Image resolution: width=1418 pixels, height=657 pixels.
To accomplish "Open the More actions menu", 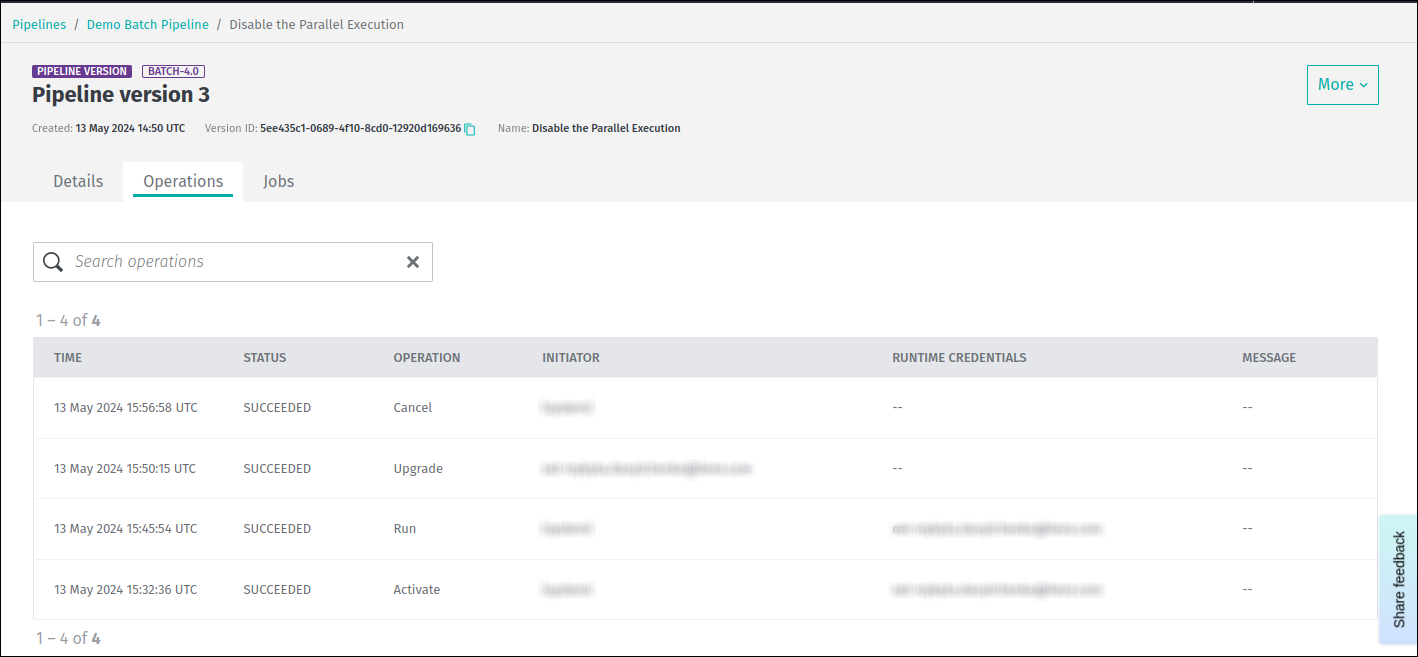I will 1342,85.
